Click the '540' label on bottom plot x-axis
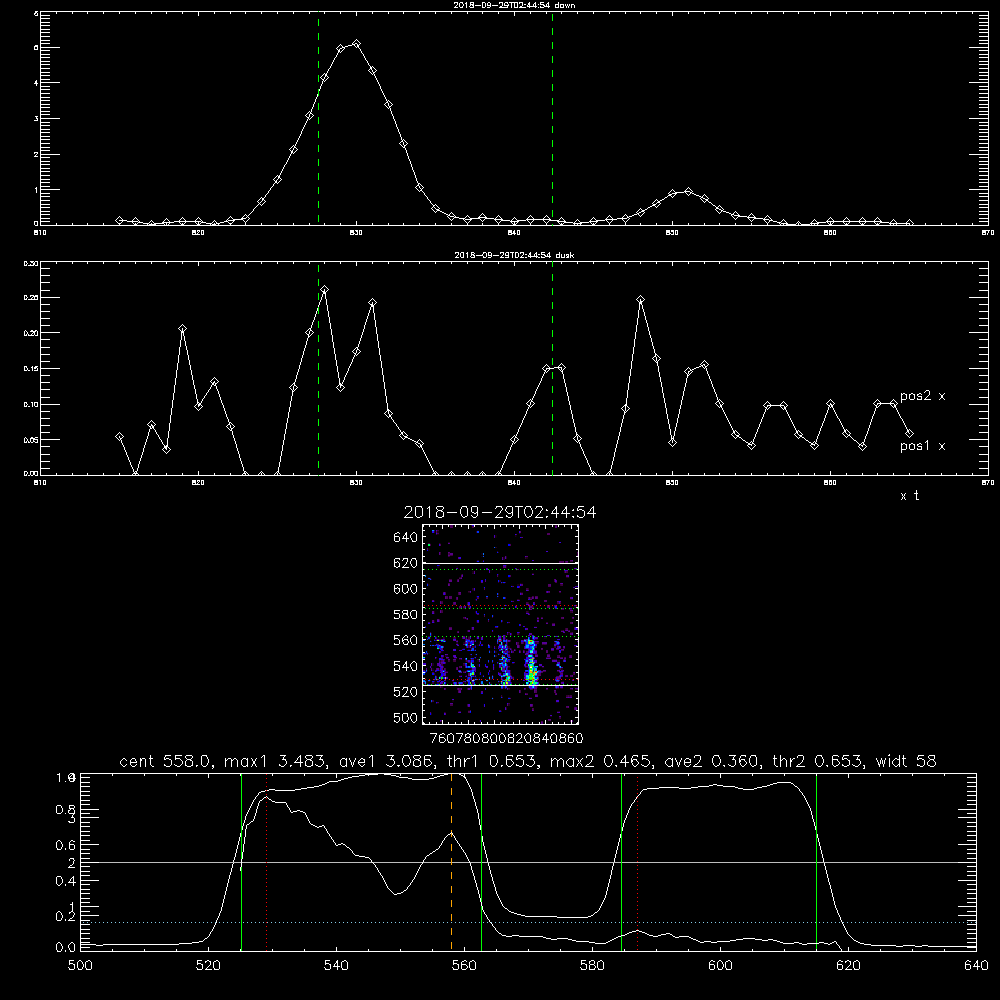1000x1000 pixels. pos(336,966)
